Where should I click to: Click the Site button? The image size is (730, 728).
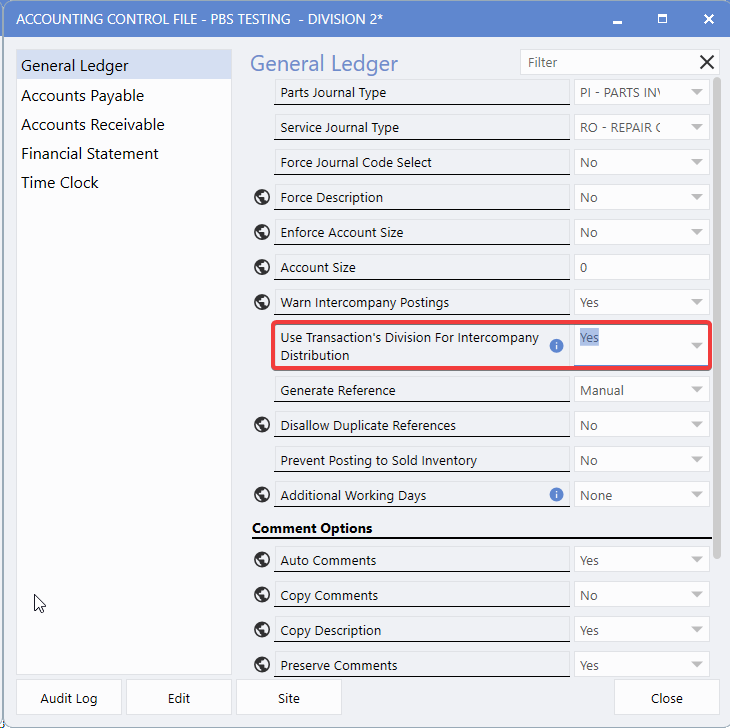tap(288, 698)
